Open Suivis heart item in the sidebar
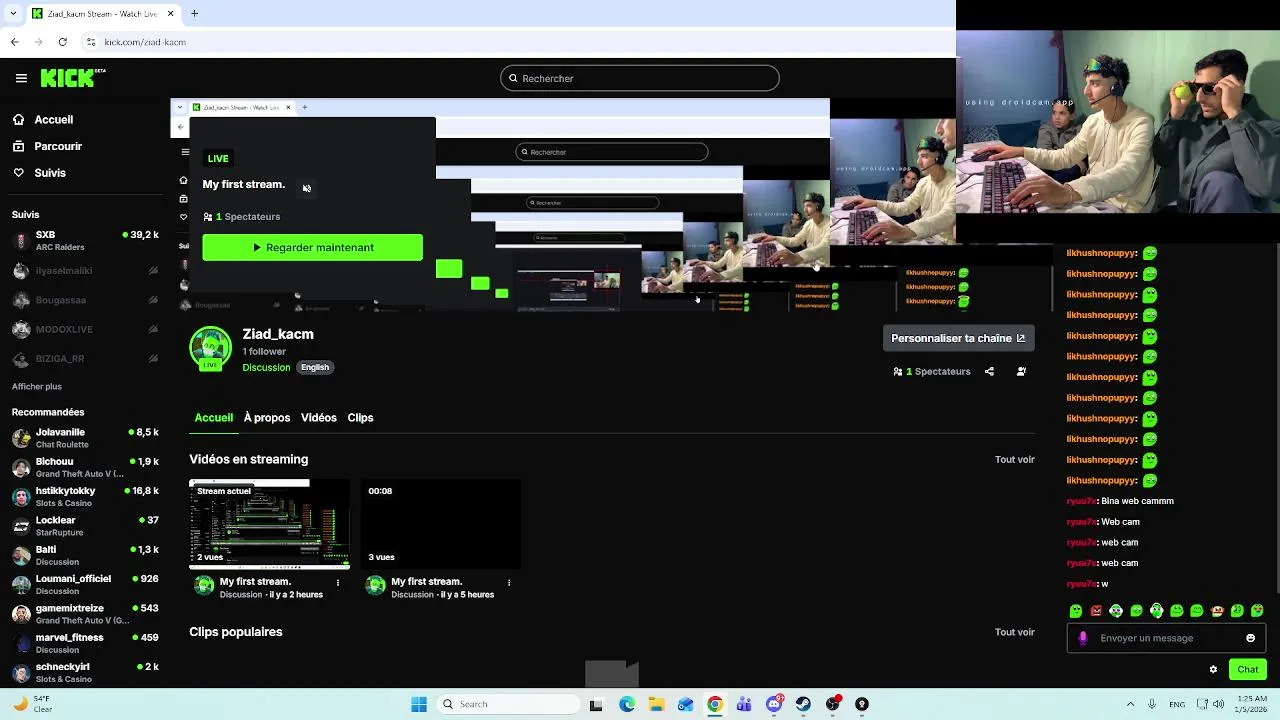 coord(39,173)
